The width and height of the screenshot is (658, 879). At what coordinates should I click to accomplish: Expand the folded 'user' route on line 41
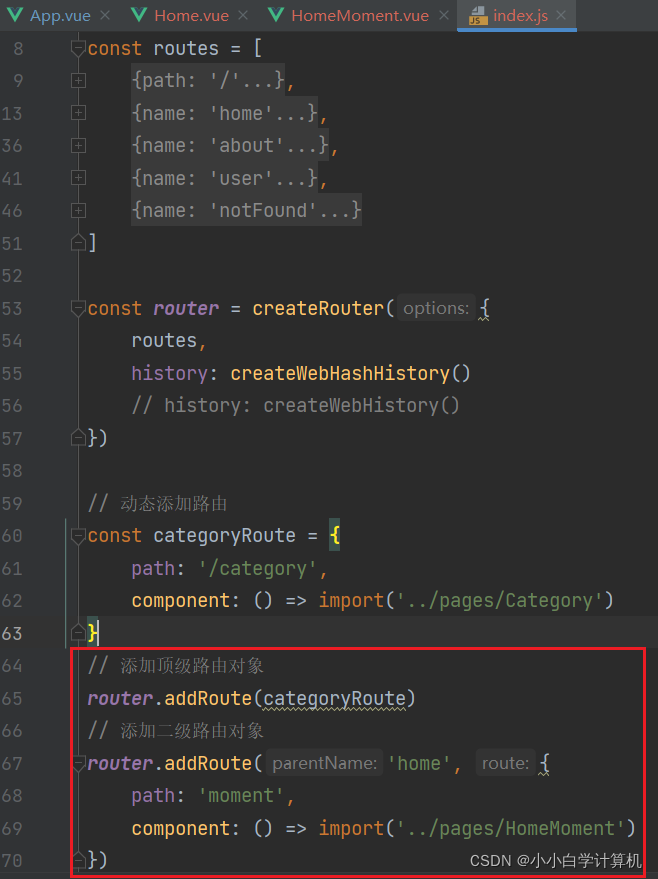coord(78,178)
